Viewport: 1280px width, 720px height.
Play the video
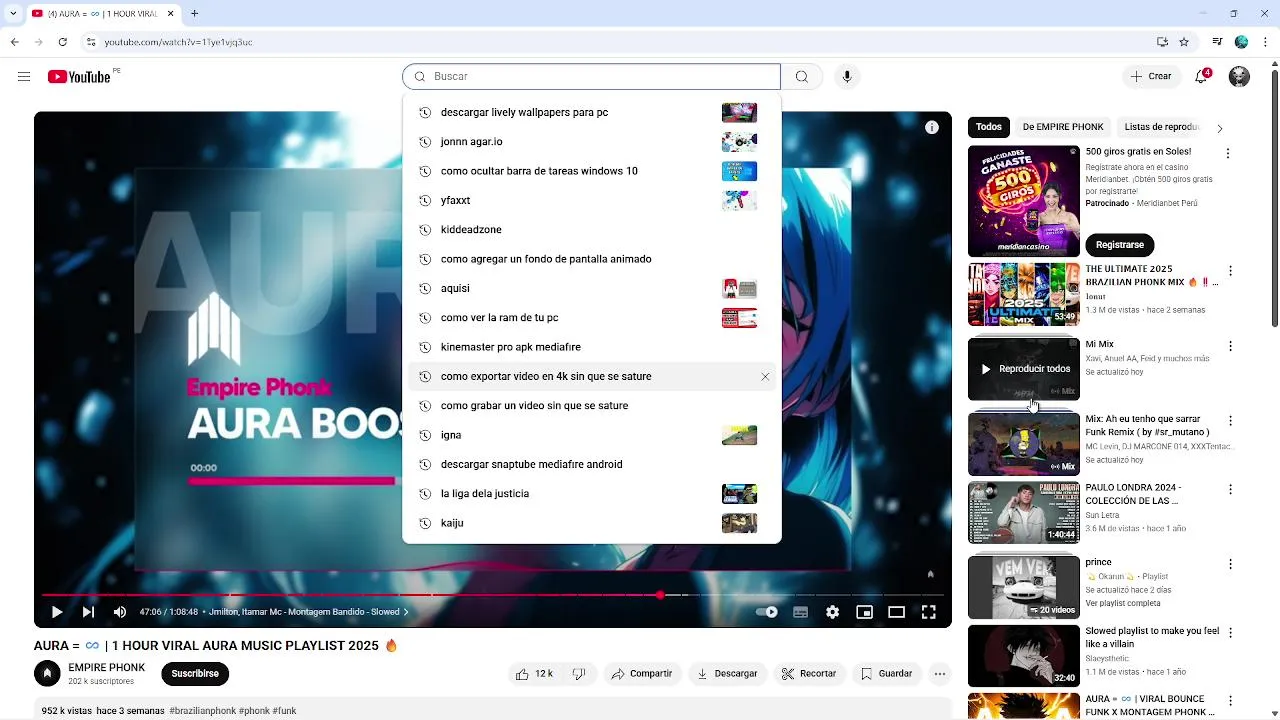click(x=56, y=612)
